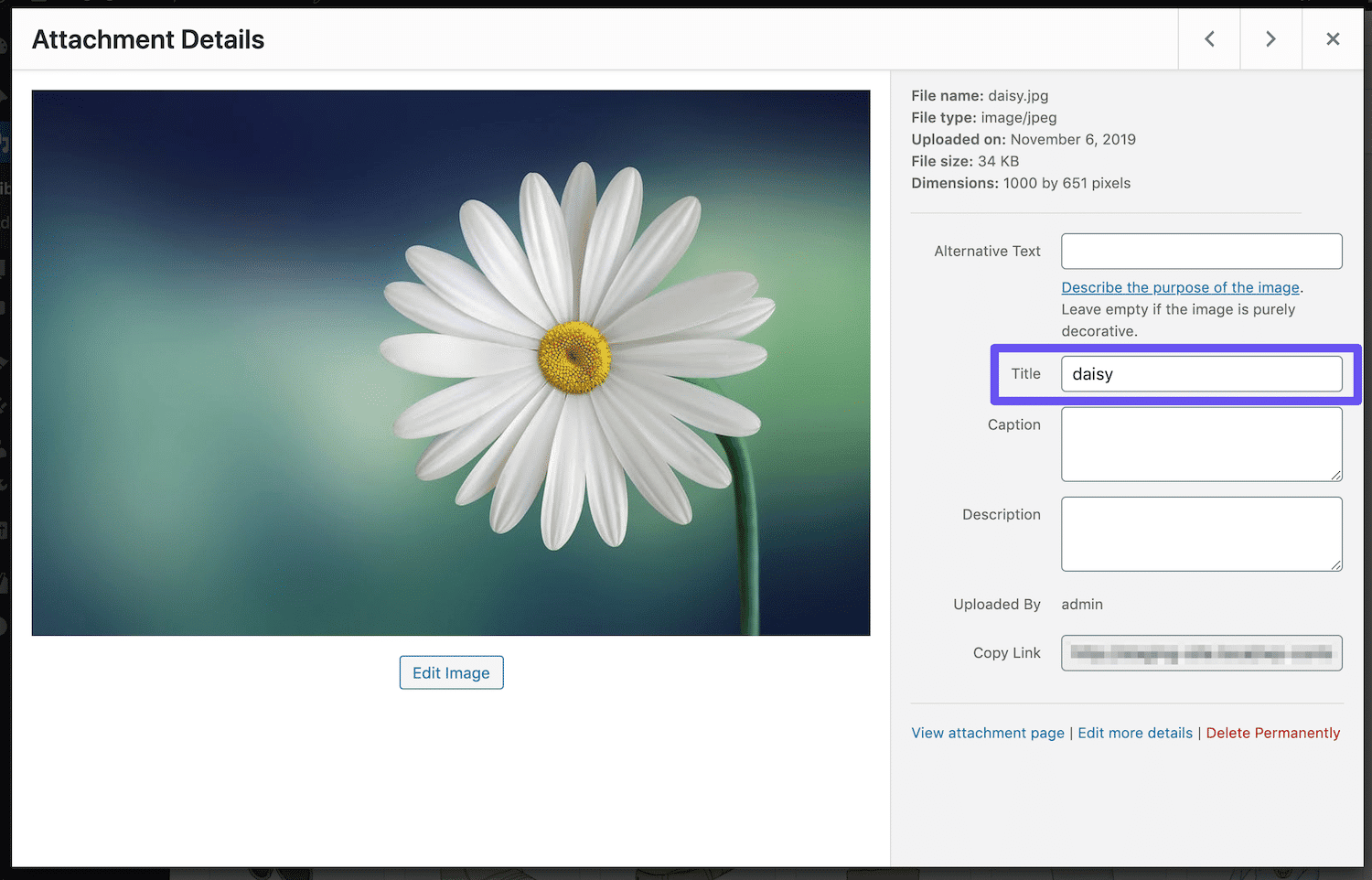Grab the Caption box resize handle
The width and height of the screenshot is (1372, 880).
pyautogui.click(x=1336, y=476)
